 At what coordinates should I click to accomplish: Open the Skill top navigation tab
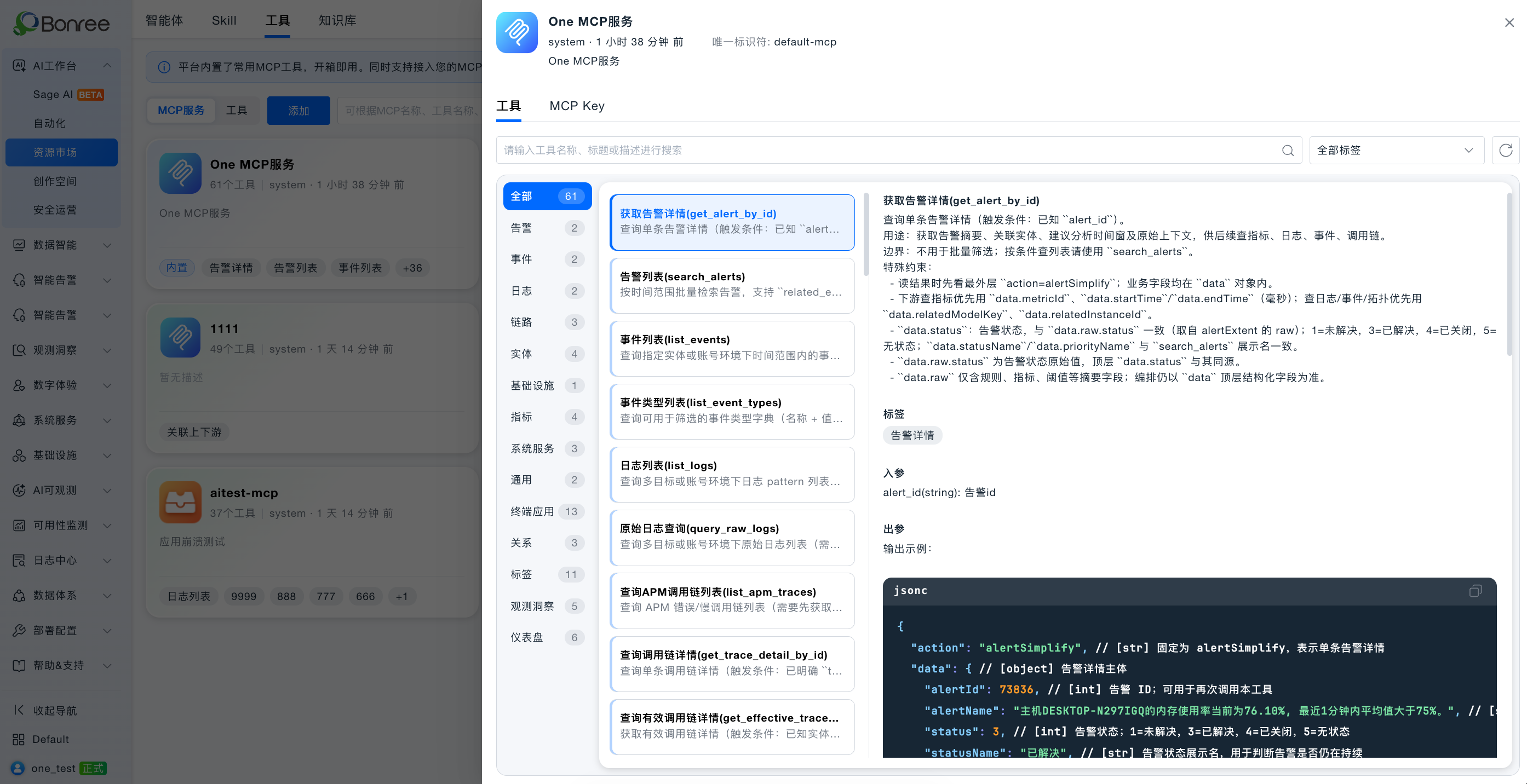(x=224, y=20)
